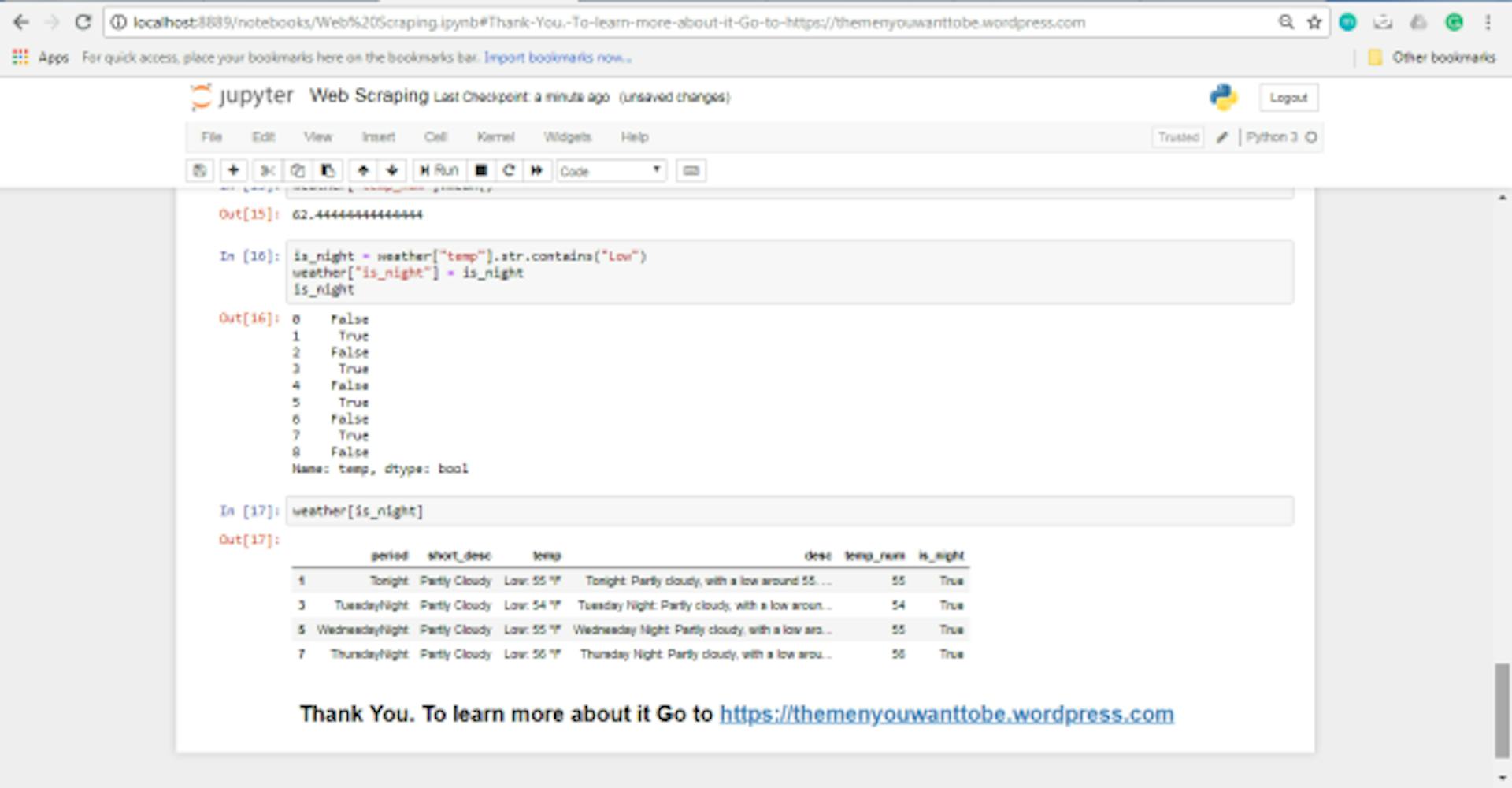Click the Last Checkpoint status text
Screen dimensions: 1512x788
click(521, 97)
